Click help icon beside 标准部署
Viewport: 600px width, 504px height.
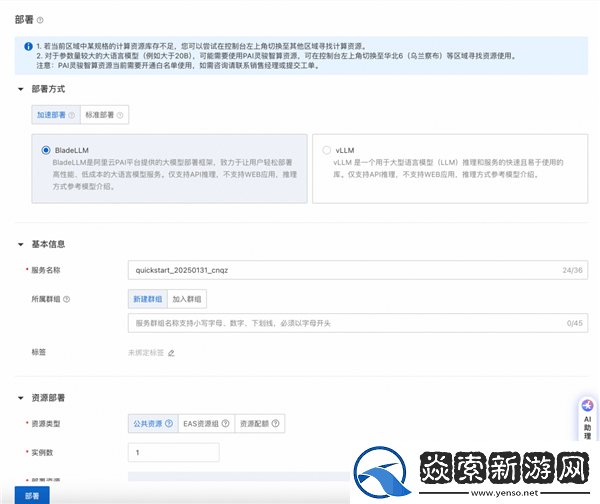pos(120,115)
